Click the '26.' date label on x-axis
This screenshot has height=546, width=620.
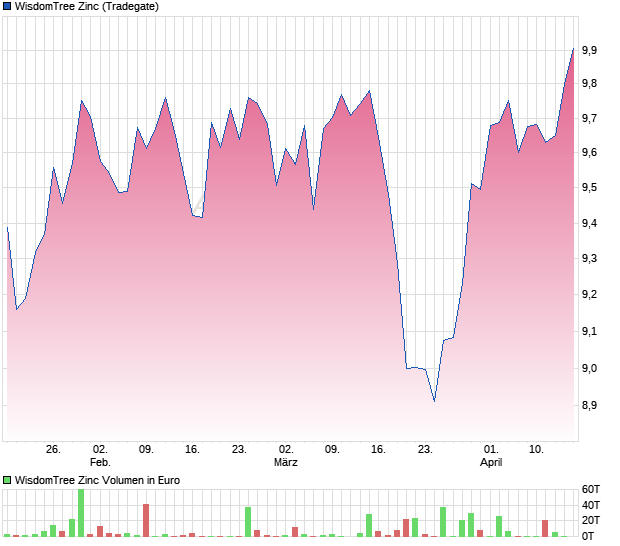point(53,450)
